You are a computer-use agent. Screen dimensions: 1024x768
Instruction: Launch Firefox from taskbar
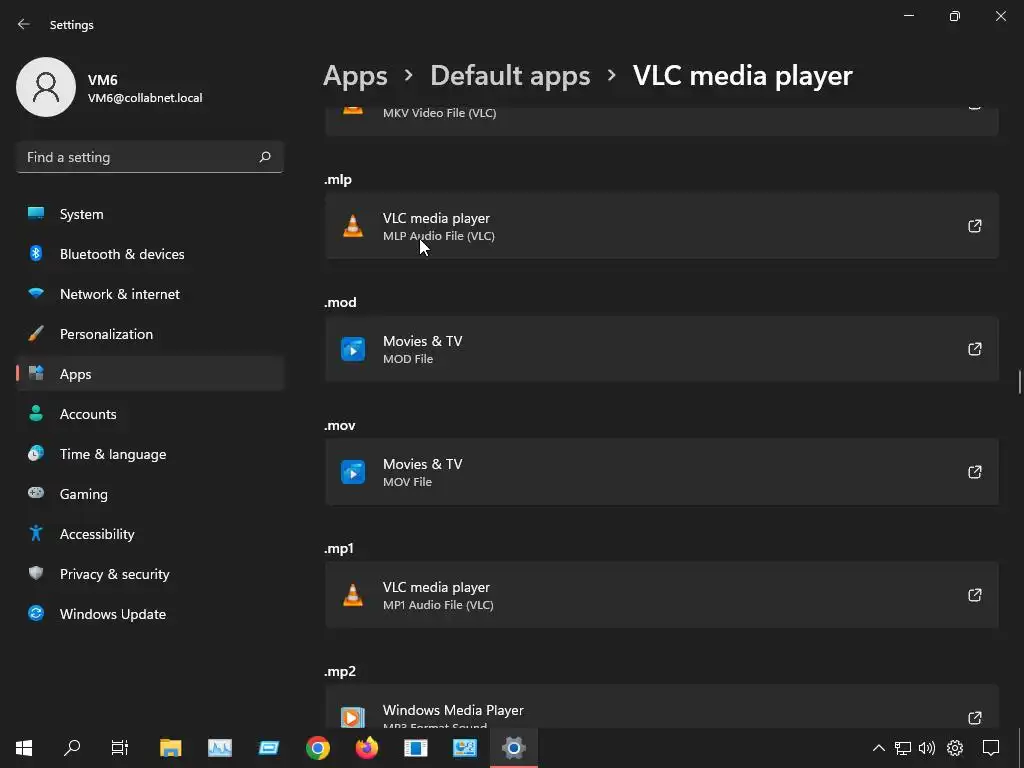tap(366, 748)
